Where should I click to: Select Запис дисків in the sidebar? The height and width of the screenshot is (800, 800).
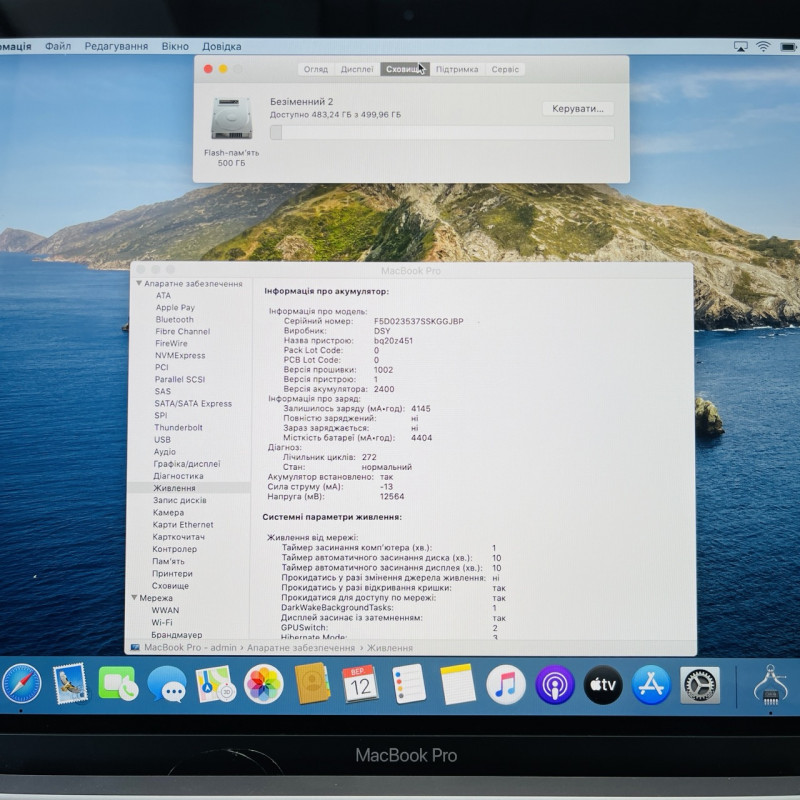[180, 500]
